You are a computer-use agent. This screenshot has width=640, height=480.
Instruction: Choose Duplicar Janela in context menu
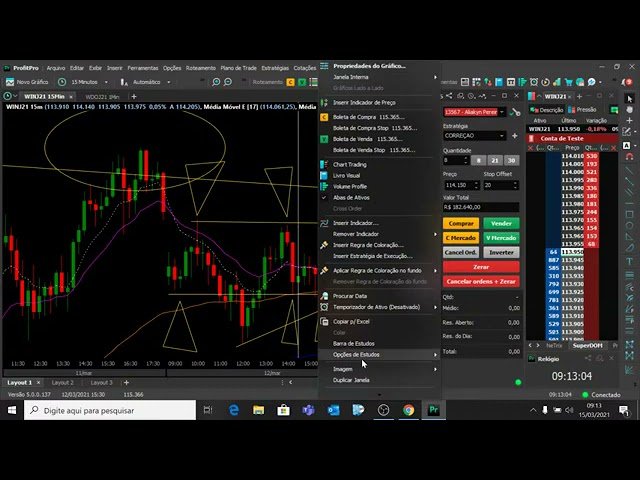pos(351,380)
